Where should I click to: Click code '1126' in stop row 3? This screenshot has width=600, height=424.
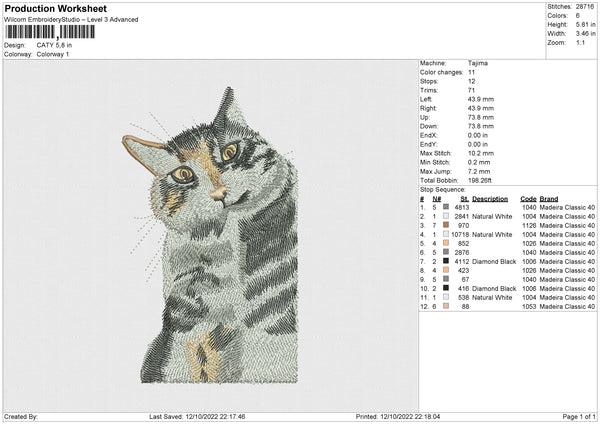529,225
